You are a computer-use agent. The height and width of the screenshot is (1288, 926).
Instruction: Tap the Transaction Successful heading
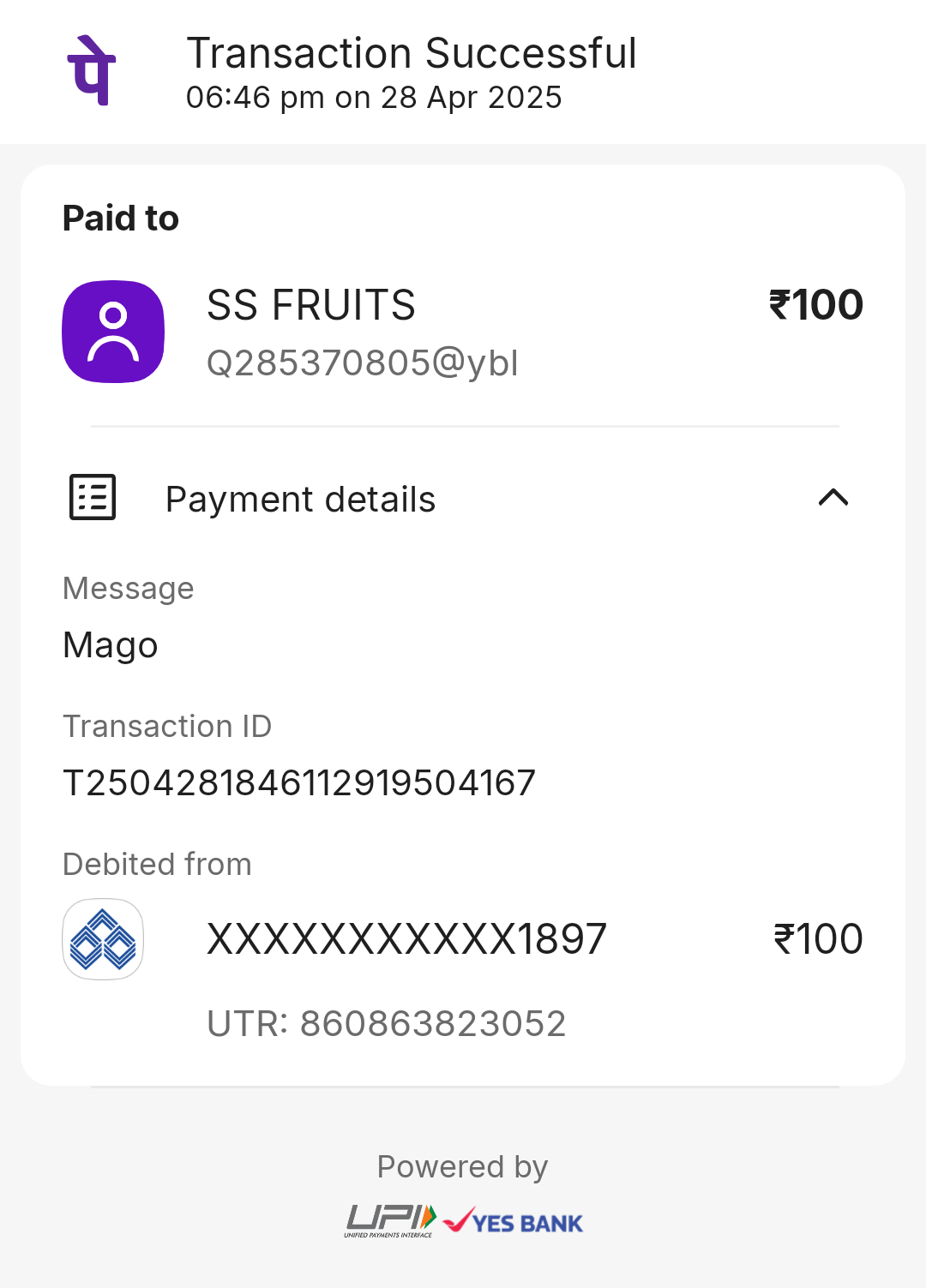412,53
